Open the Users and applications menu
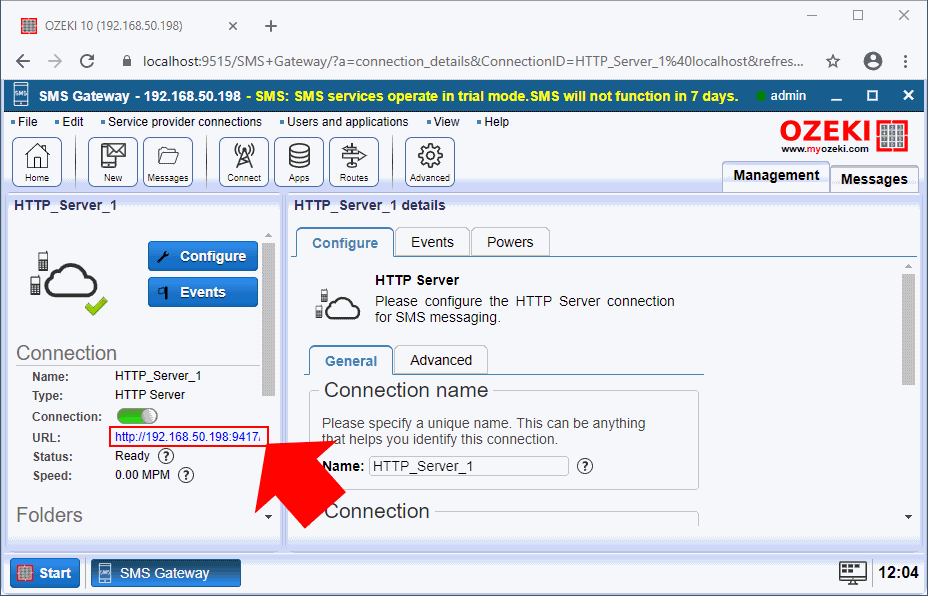The image size is (928, 596). (x=347, y=122)
